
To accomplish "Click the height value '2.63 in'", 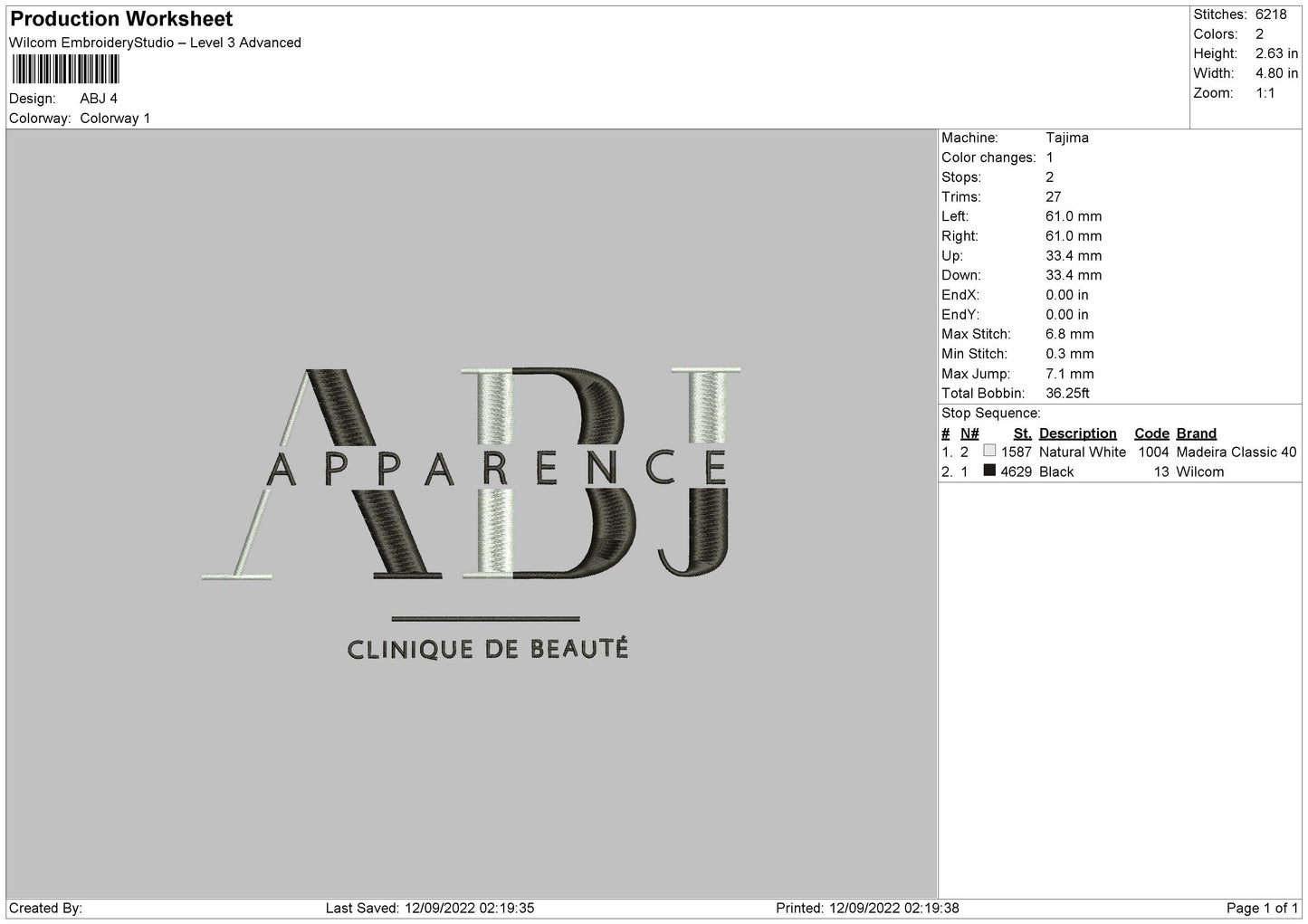I will 1276,54.
